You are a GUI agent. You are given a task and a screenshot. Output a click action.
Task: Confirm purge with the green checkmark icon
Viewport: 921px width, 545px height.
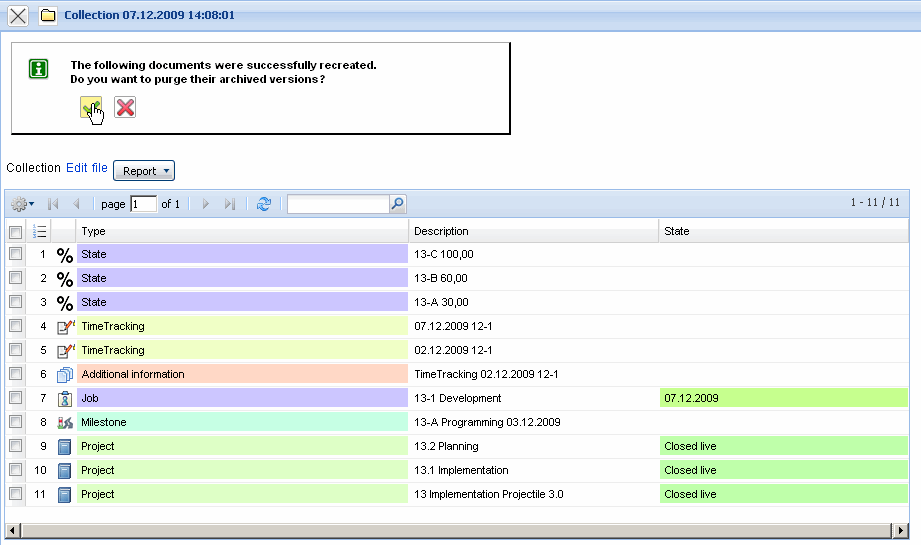tap(90, 107)
